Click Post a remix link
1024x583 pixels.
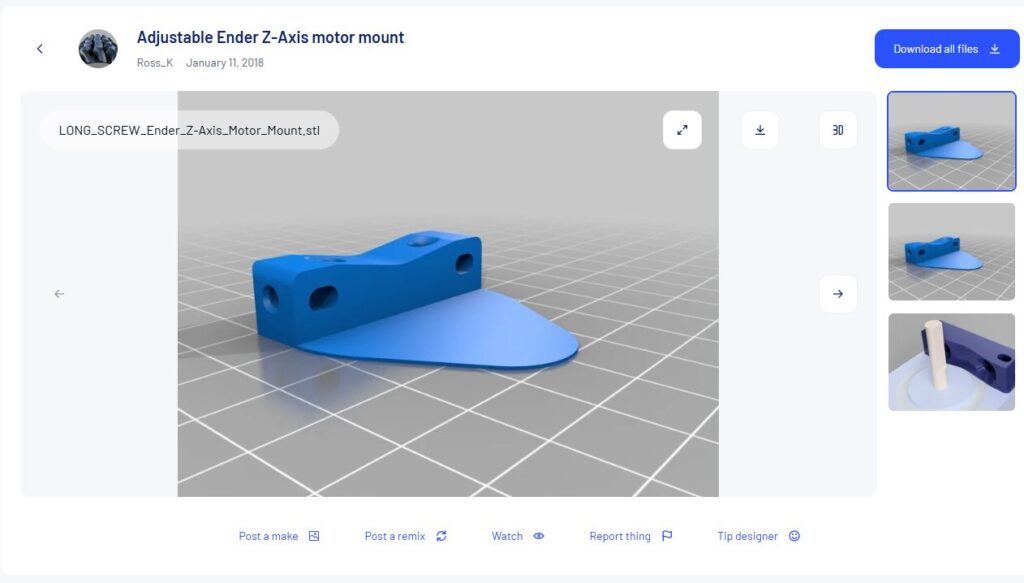click(x=394, y=536)
